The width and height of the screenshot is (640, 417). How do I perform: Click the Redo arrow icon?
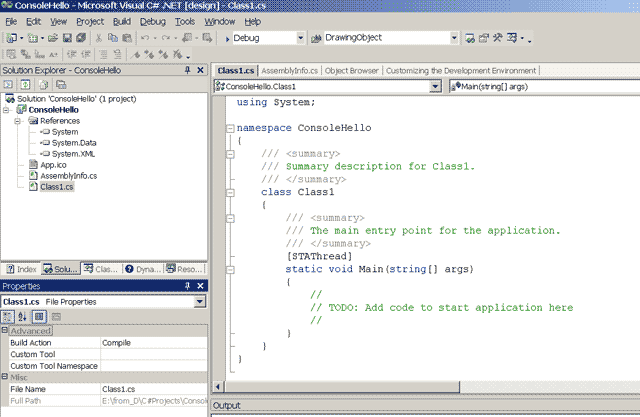tap(166, 38)
